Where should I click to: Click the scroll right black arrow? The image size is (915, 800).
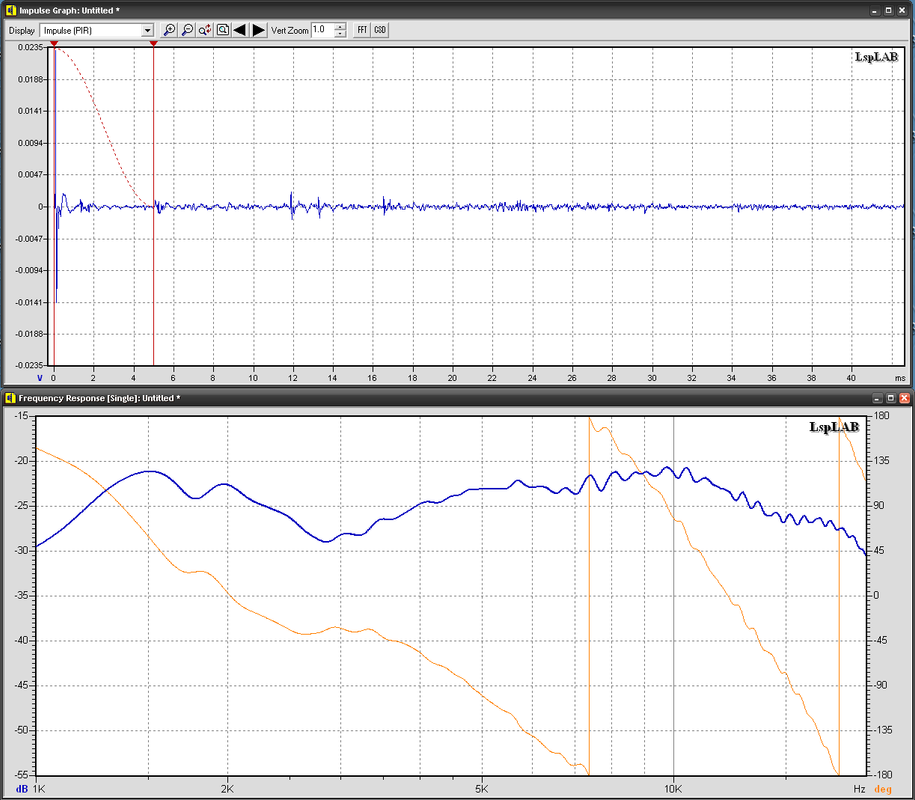[x=259, y=30]
